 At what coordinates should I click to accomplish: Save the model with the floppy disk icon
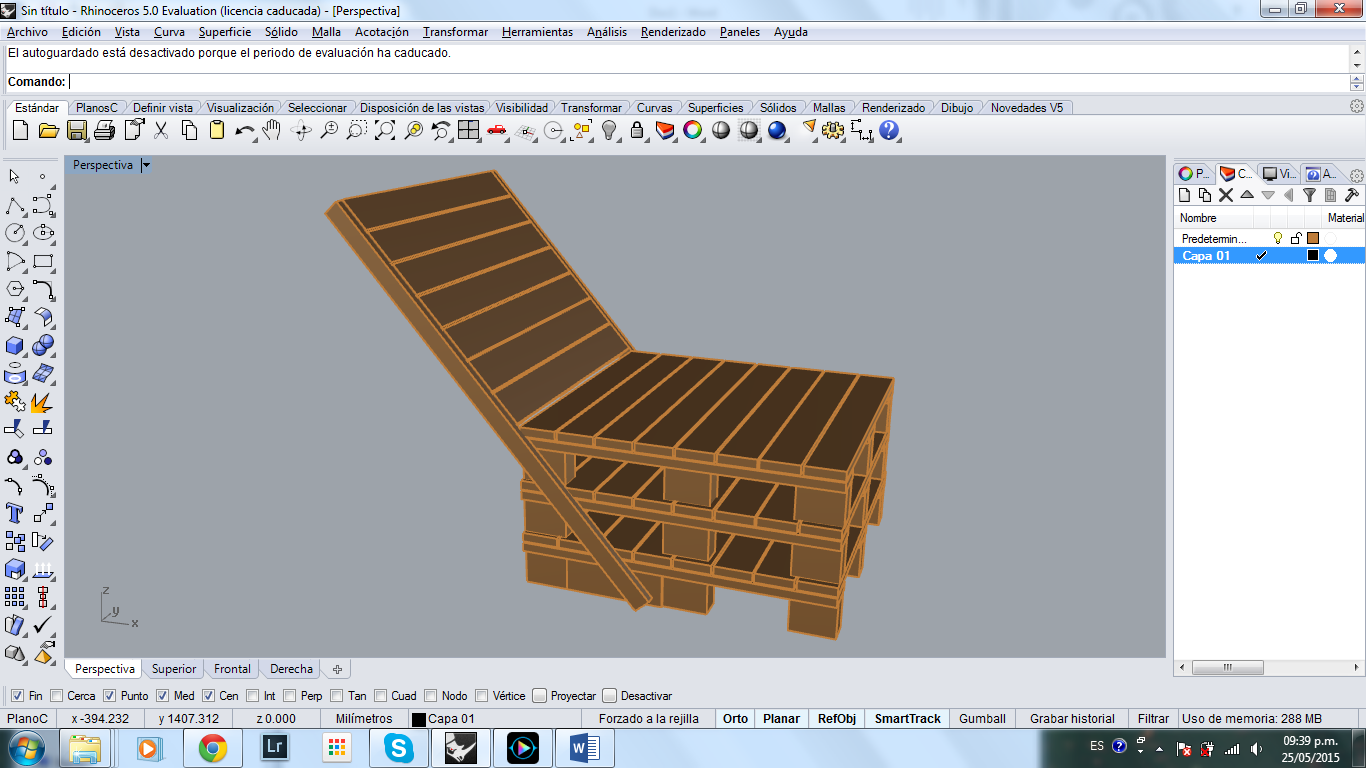pyautogui.click(x=76, y=130)
